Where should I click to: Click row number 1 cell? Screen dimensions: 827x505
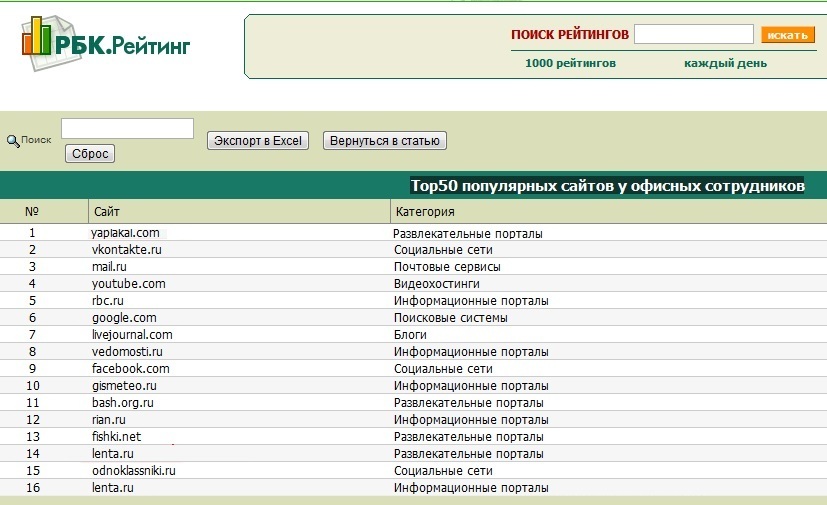click(32, 233)
